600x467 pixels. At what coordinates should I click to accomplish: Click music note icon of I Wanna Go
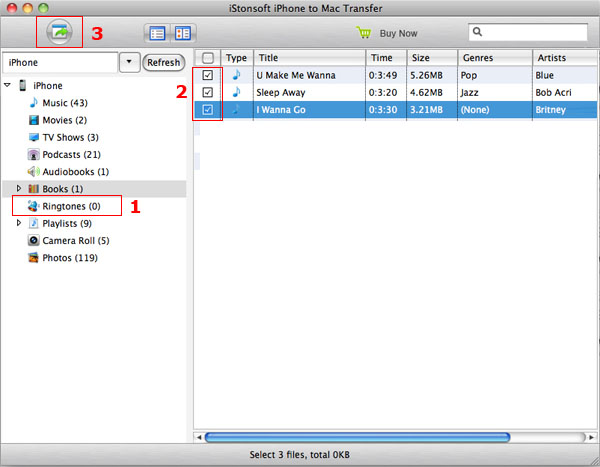(x=237, y=109)
